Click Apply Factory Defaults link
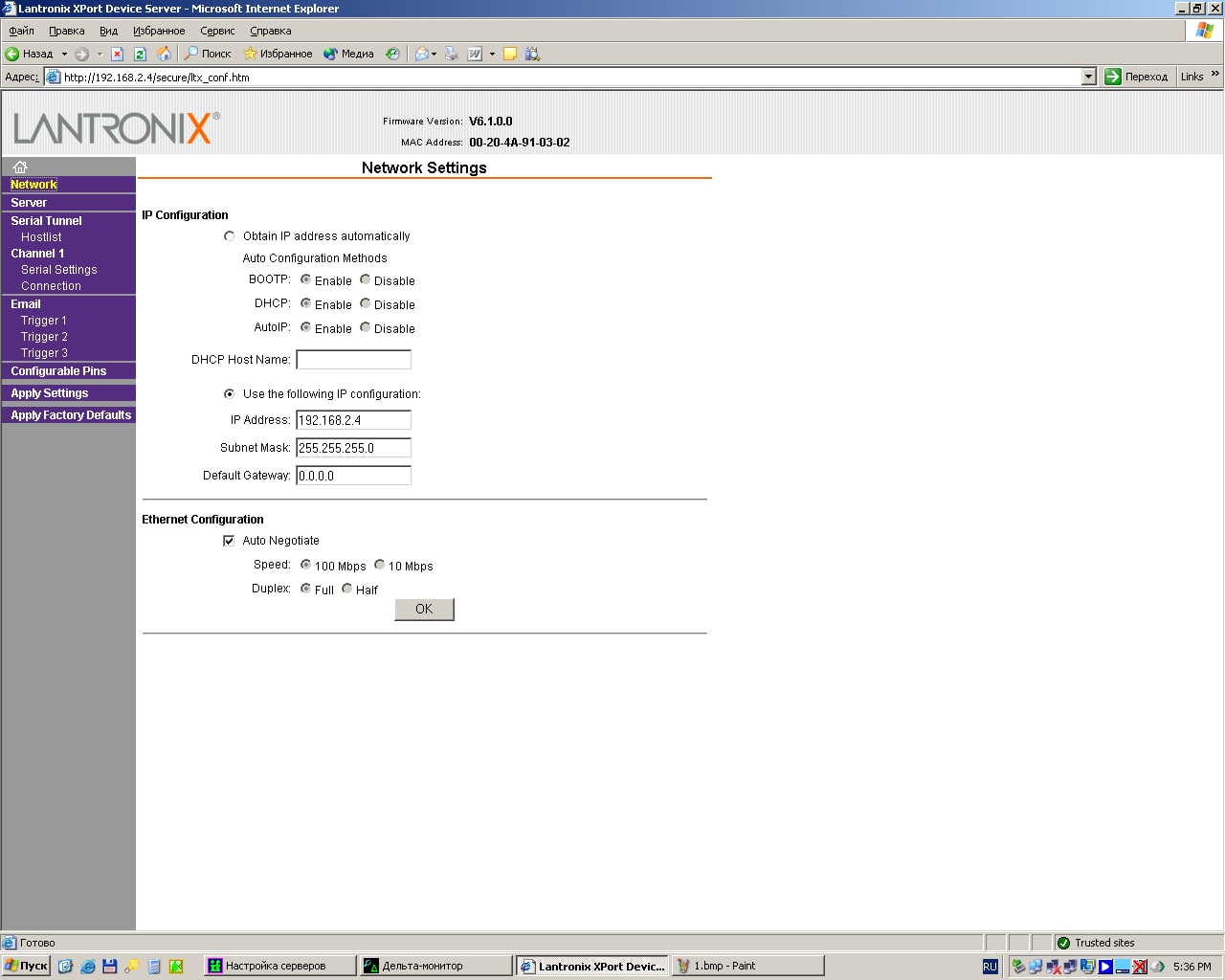 tap(71, 415)
